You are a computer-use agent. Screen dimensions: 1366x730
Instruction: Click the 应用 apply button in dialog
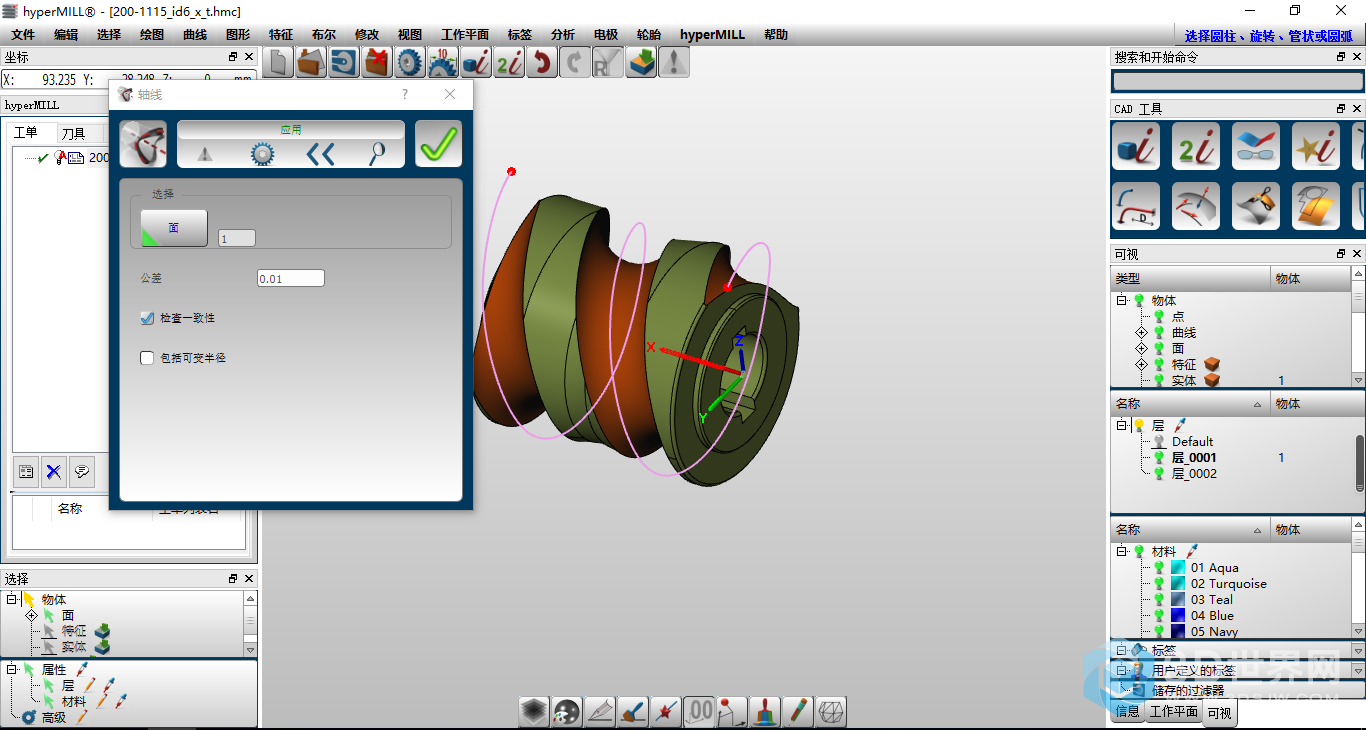point(291,130)
